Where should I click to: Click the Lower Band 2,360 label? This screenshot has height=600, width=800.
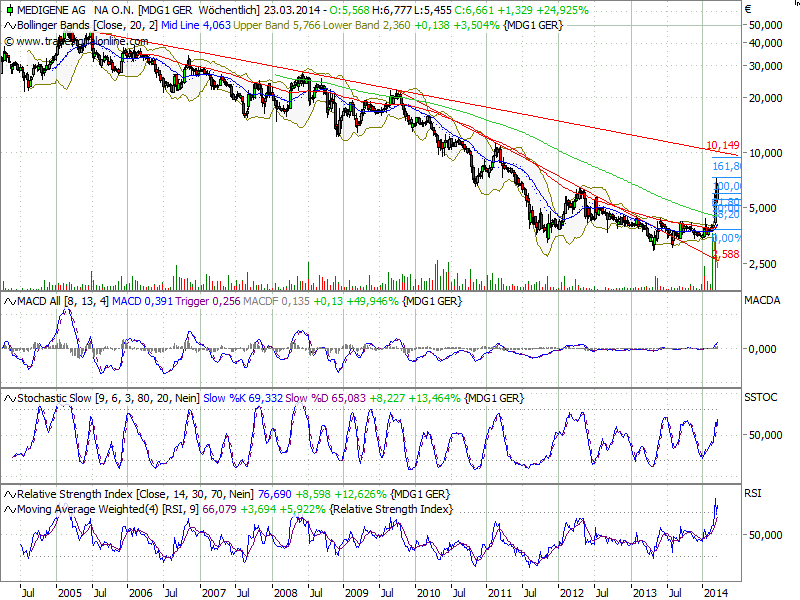point(366,26)
